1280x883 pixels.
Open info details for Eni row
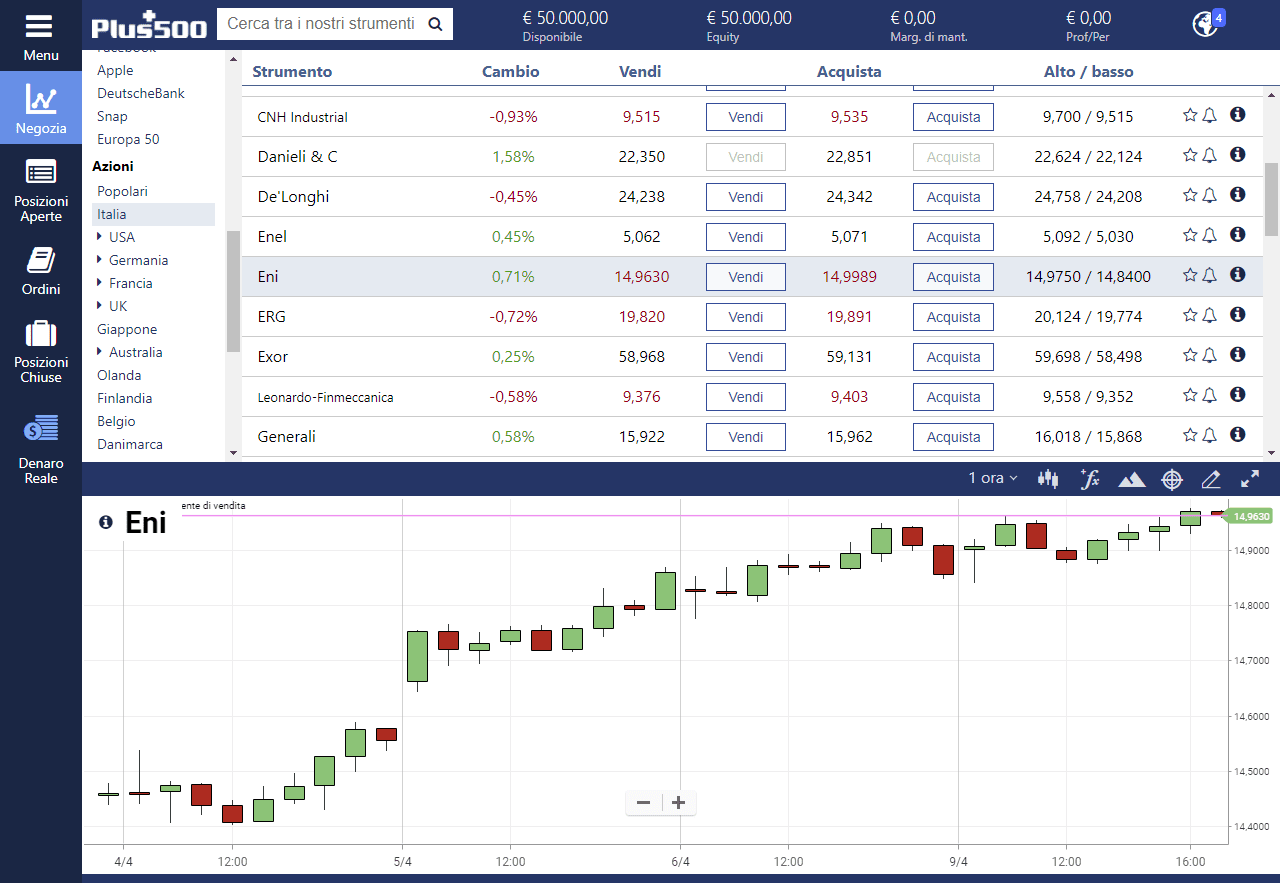[1237, 274]
